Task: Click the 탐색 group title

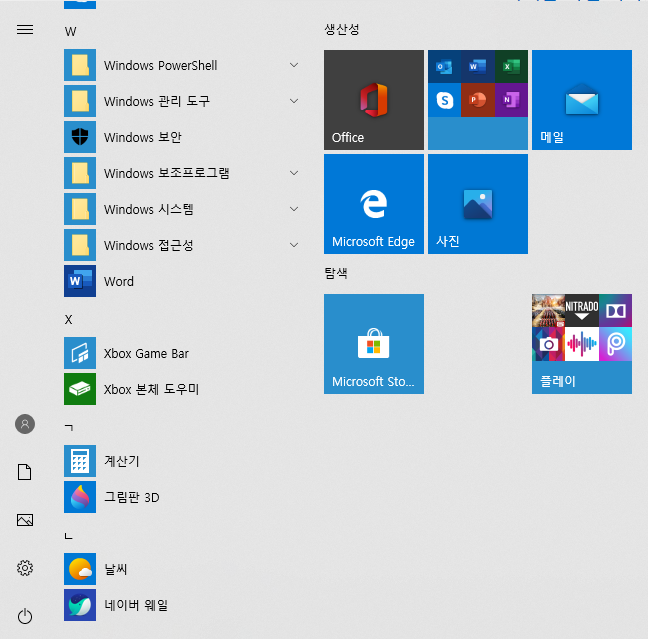Action: pos(336,273)
